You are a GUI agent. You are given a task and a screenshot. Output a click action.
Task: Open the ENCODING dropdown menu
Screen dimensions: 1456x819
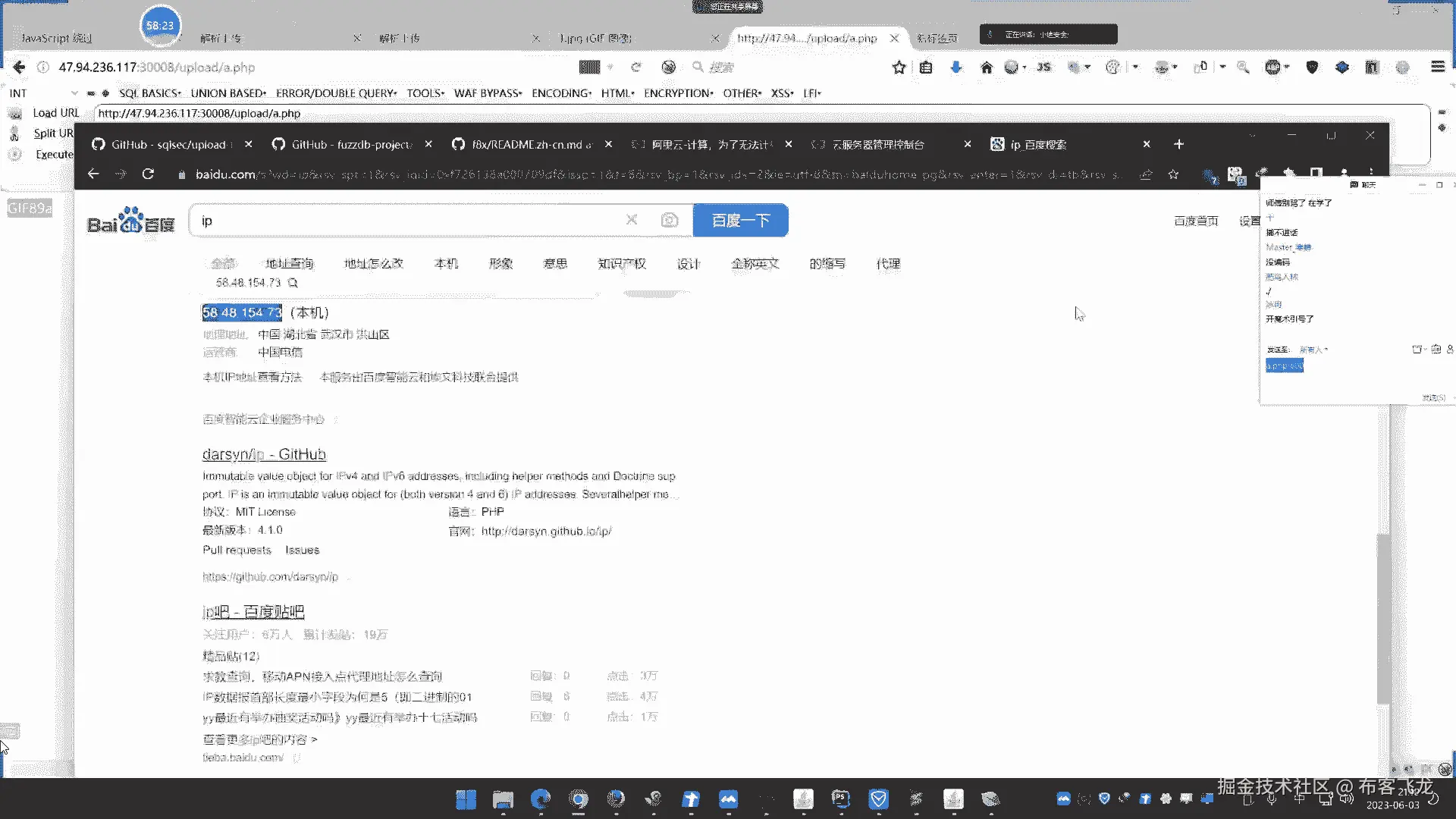(x=561, y=93)
